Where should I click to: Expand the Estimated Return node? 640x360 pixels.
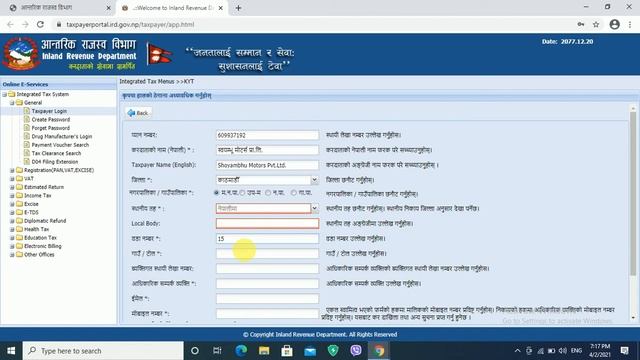tap(12, 187)
